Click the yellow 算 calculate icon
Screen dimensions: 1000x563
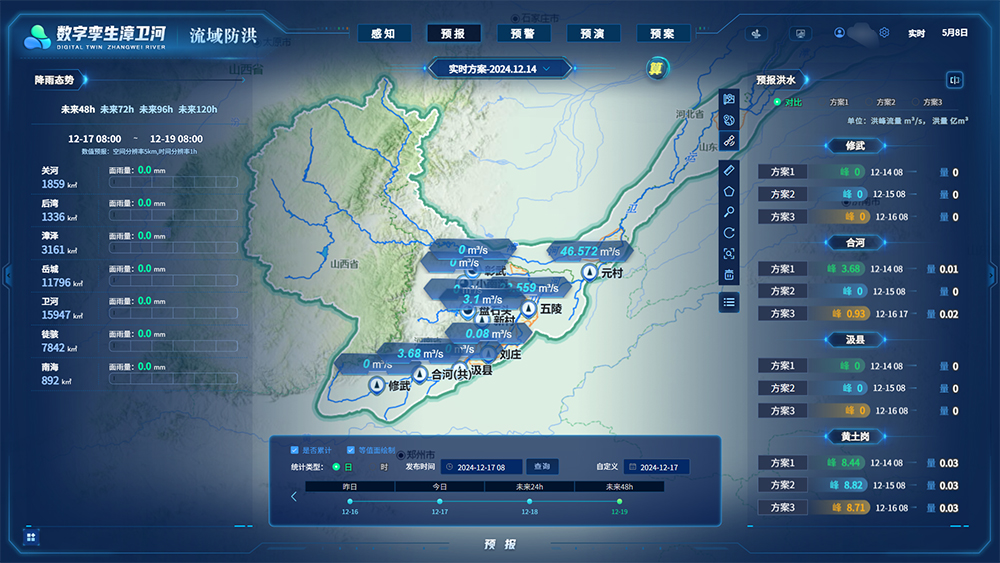[656, 68]
